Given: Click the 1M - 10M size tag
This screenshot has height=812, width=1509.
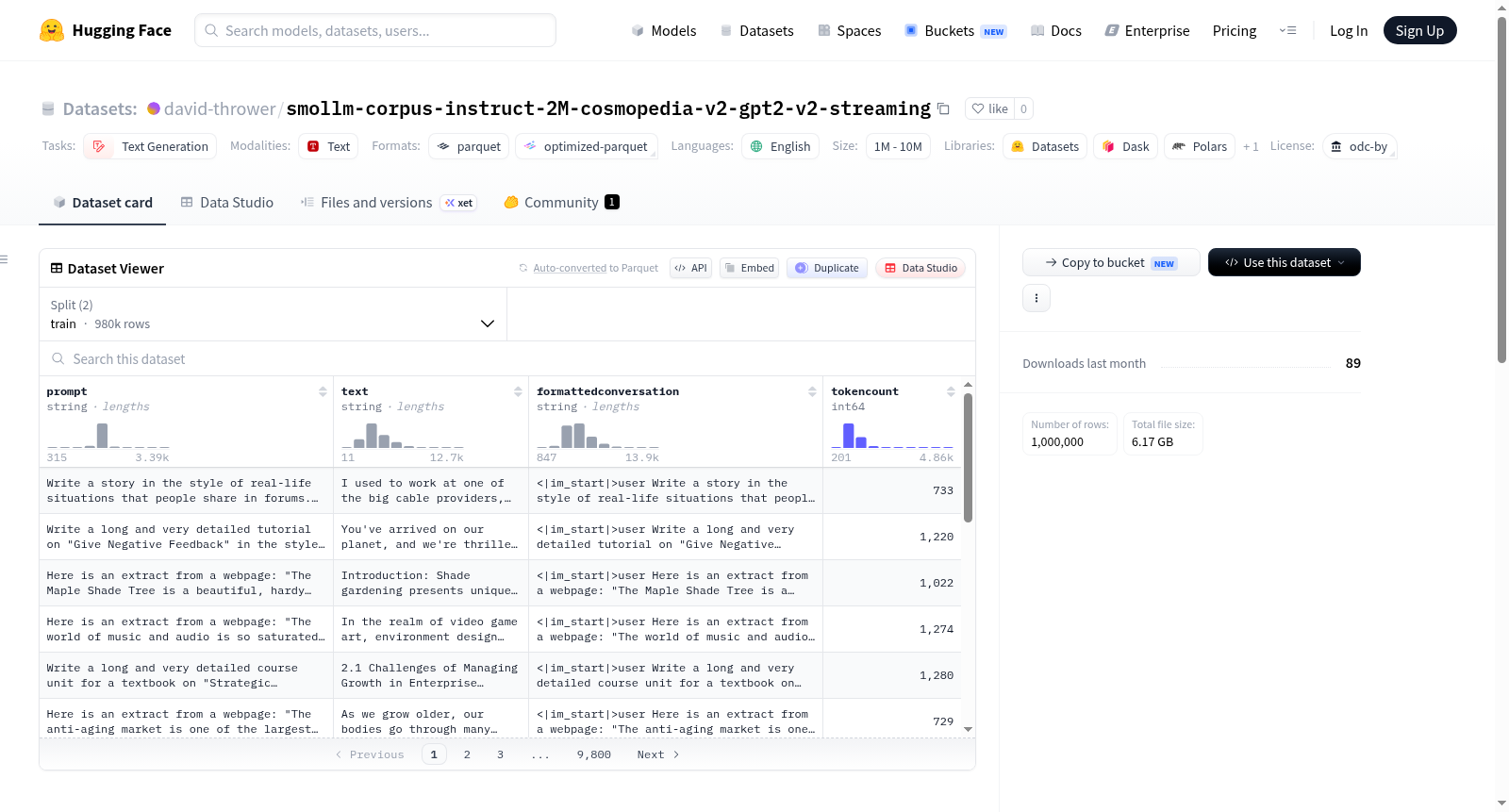Looking at the screenshot, I should tap(898, 146).
